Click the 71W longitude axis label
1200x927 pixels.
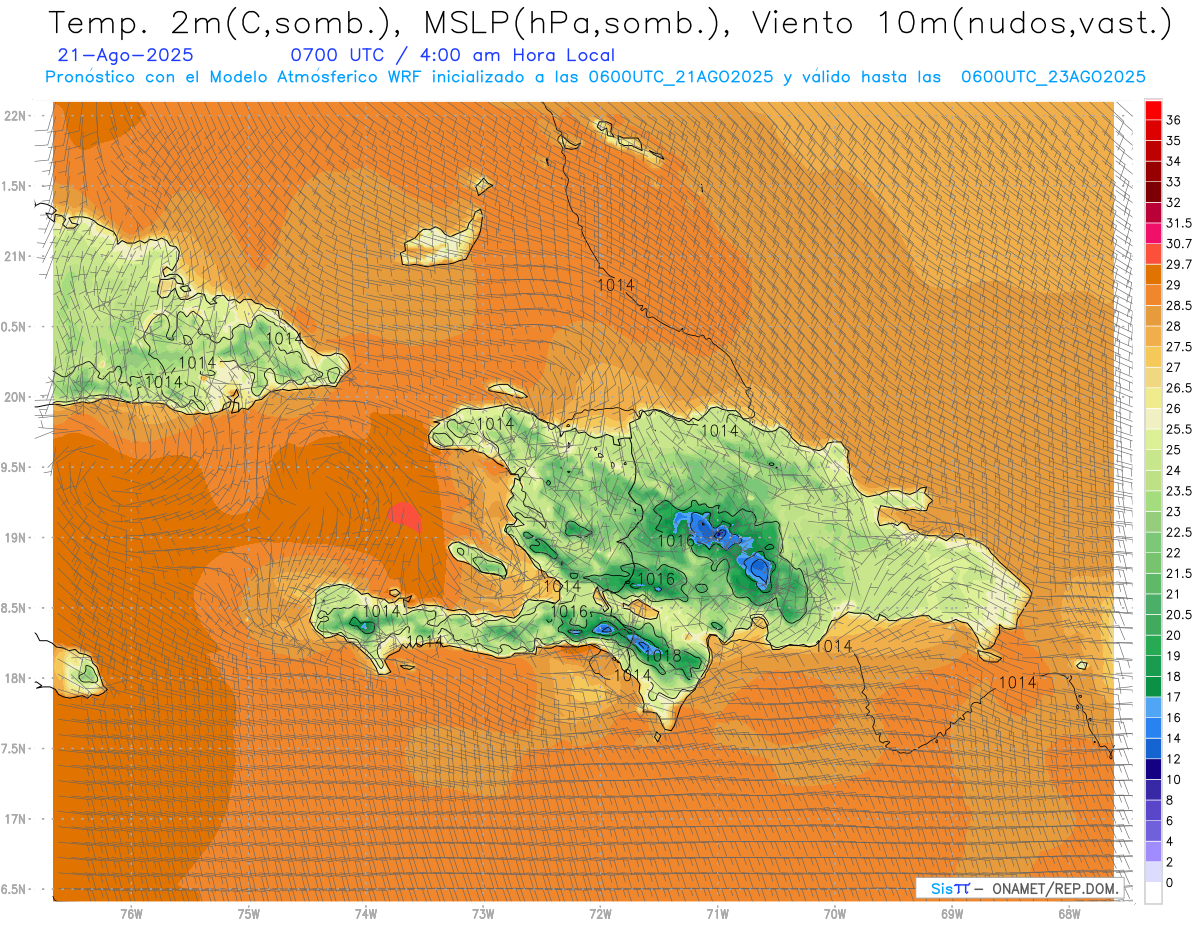click(x=717, y=914)
